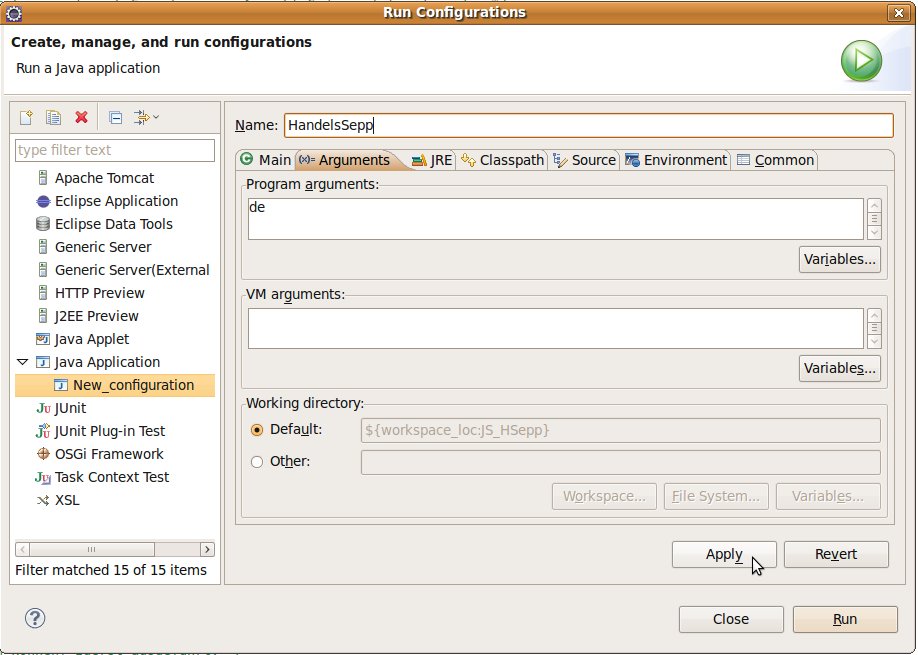918x655 pixels.
Task: Collapse the Java Application tree node
Action: pos(23,362)
